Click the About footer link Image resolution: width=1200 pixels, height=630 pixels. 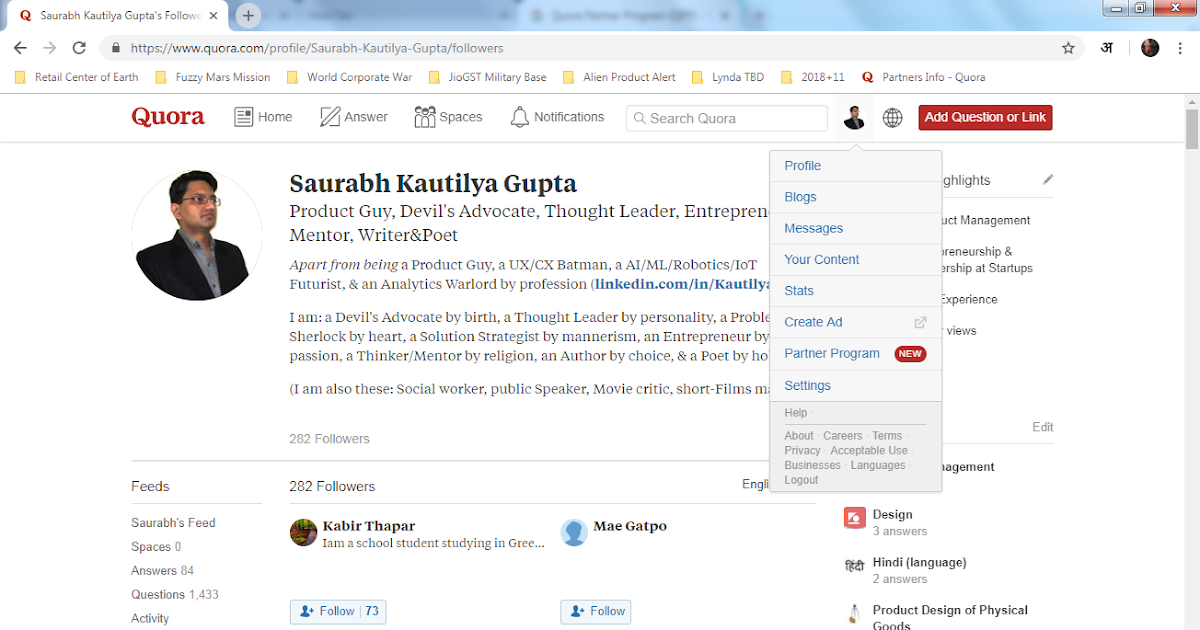tap(799, 436)
